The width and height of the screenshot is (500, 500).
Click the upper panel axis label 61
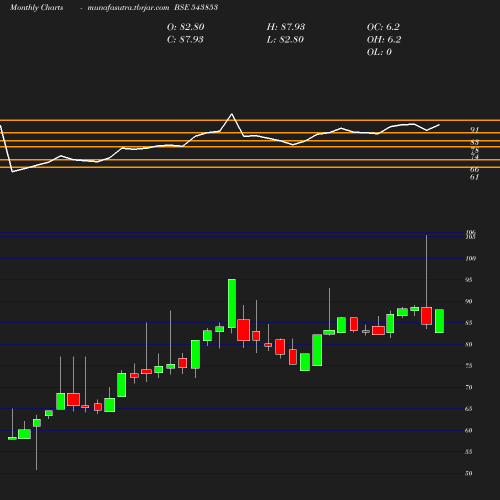coord(475,177)
